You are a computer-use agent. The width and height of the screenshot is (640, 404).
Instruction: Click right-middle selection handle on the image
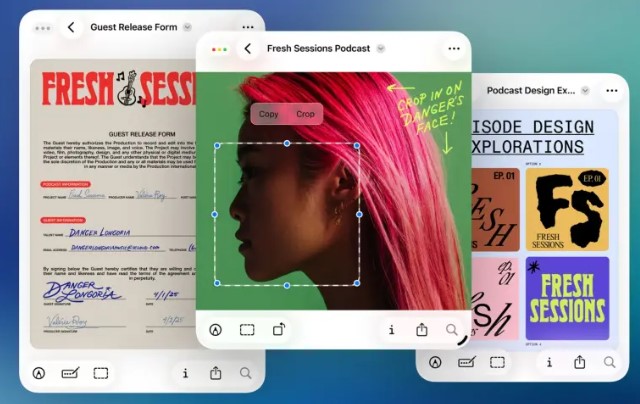click(x=359, y=214)
